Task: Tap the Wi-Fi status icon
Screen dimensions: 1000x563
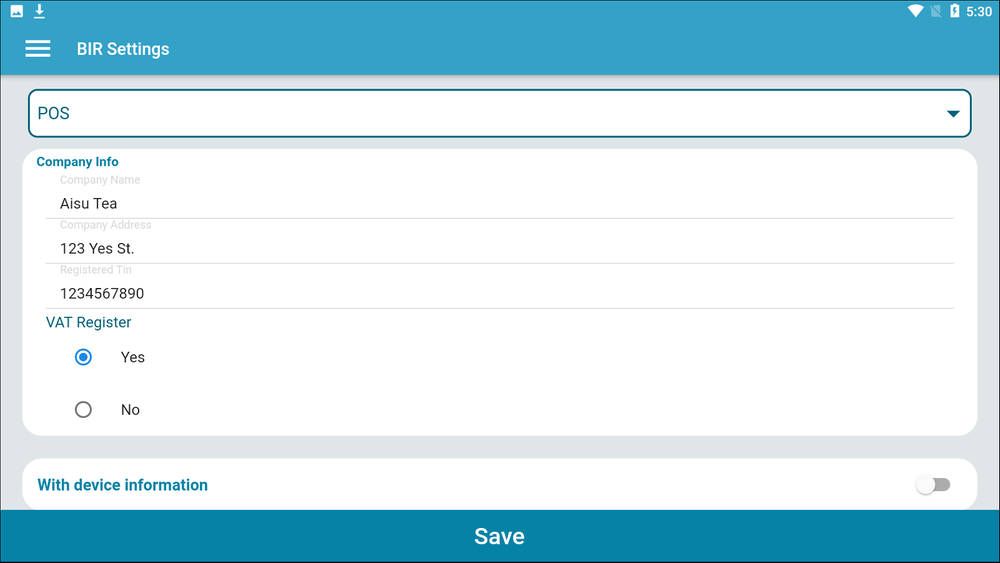Action: (915, 11)
